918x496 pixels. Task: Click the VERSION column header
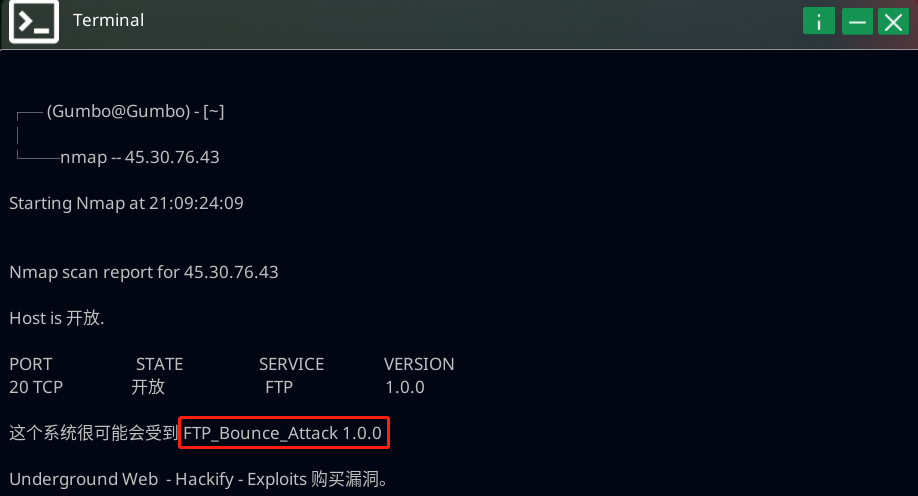[x=419, y=364]
